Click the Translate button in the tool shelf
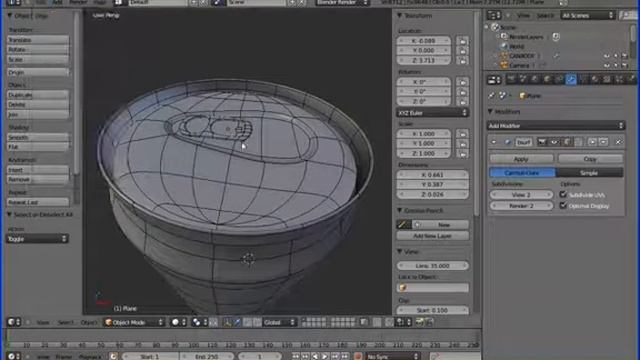 pyautogui.click(x=38, y=40)
